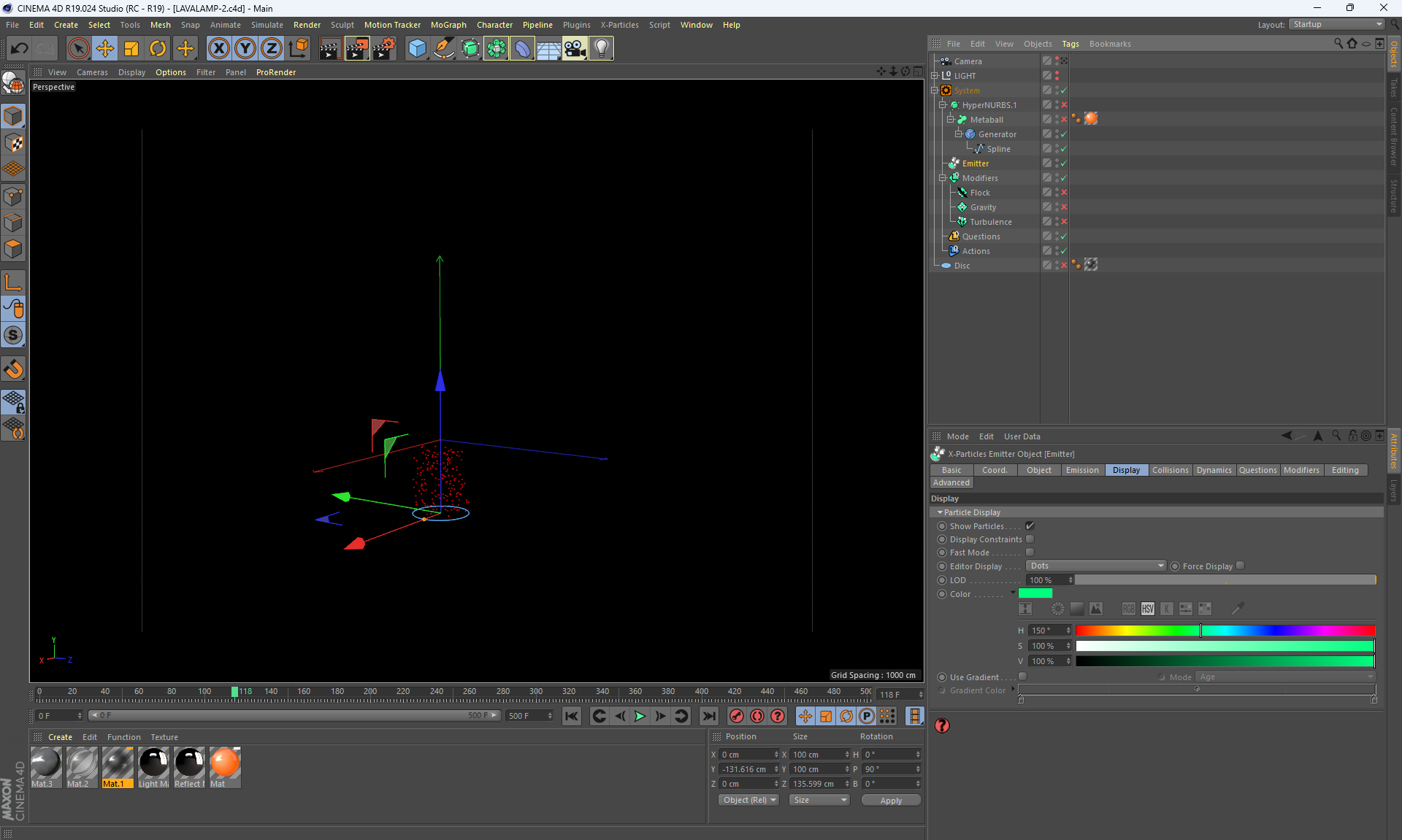
Task: Switch to the Emission tab
Action: coord(1081,471)
